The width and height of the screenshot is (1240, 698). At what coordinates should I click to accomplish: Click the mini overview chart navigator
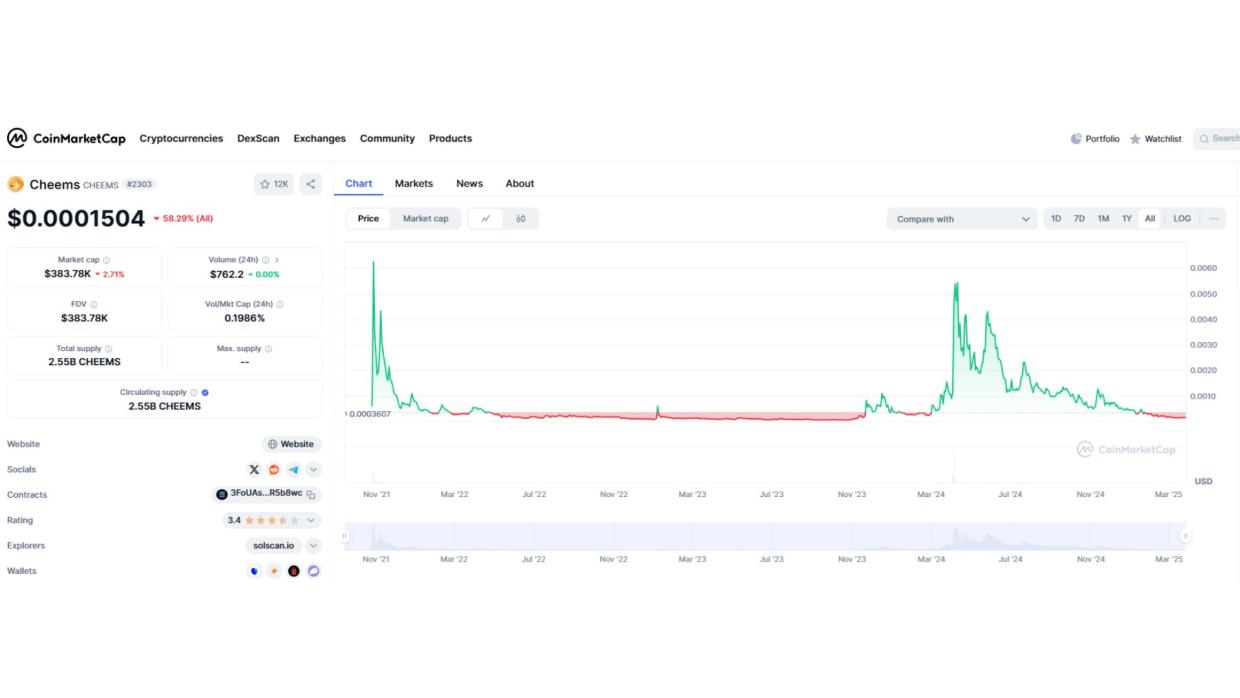(x=765, y=536)
